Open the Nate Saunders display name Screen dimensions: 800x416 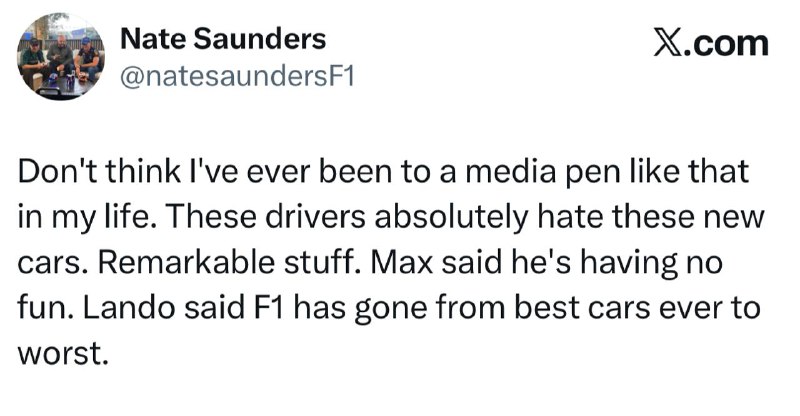pyautogui.click(x=222, y=39)
